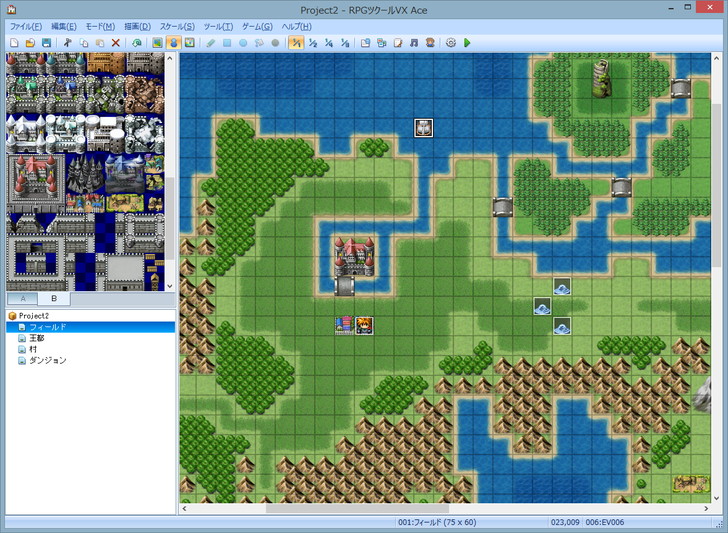Select the Flood Fill tool
Screen dimensions: 728x533
(x=259, y=43)
